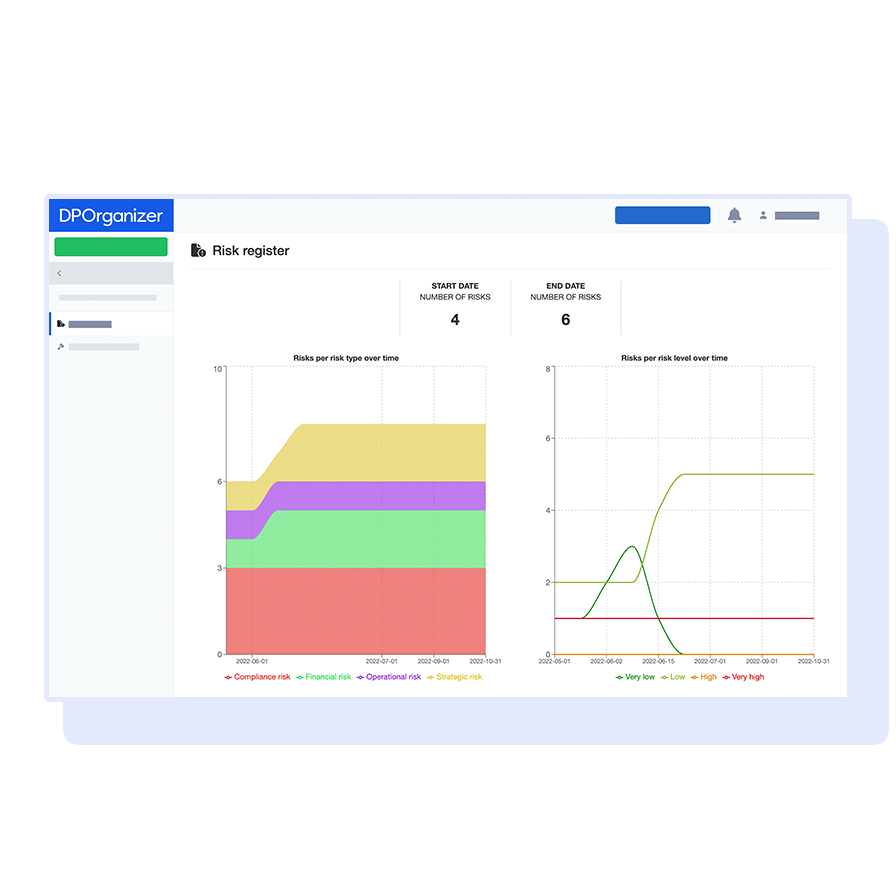Toggle Financial risk legend series
Image resolution: width=896 pixels, height=896 pixels.
tap(323, 677)
